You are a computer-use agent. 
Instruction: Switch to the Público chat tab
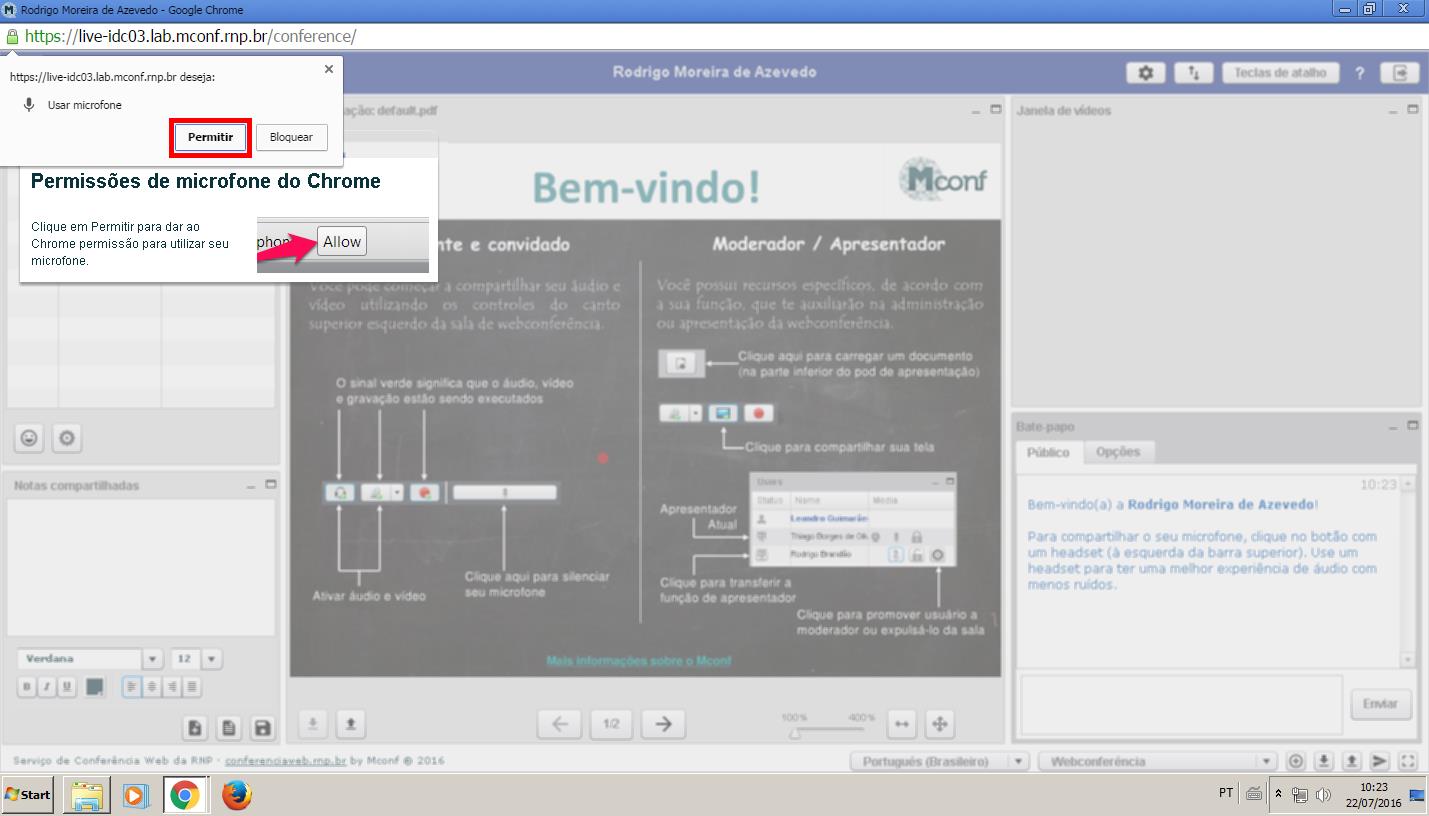pyautogui.click(x=1048, y=452)
